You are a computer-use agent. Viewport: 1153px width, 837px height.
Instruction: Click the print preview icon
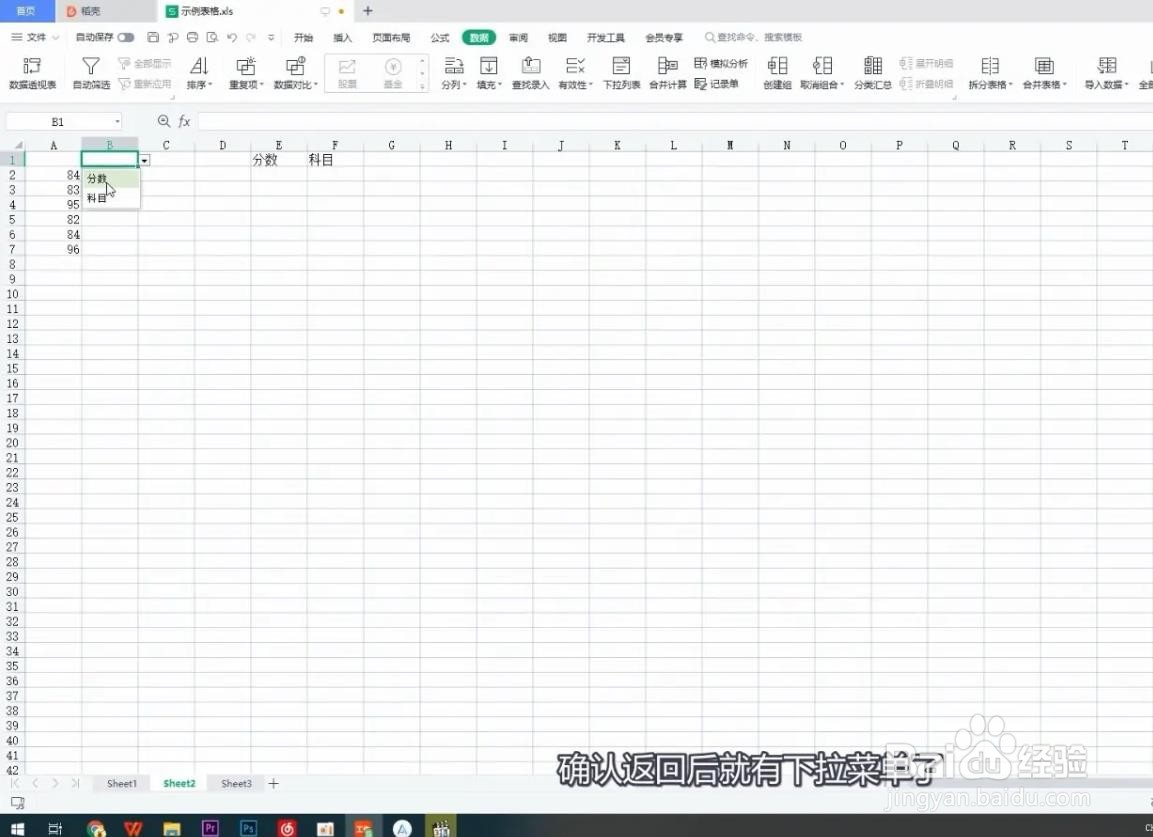(212, 37)
